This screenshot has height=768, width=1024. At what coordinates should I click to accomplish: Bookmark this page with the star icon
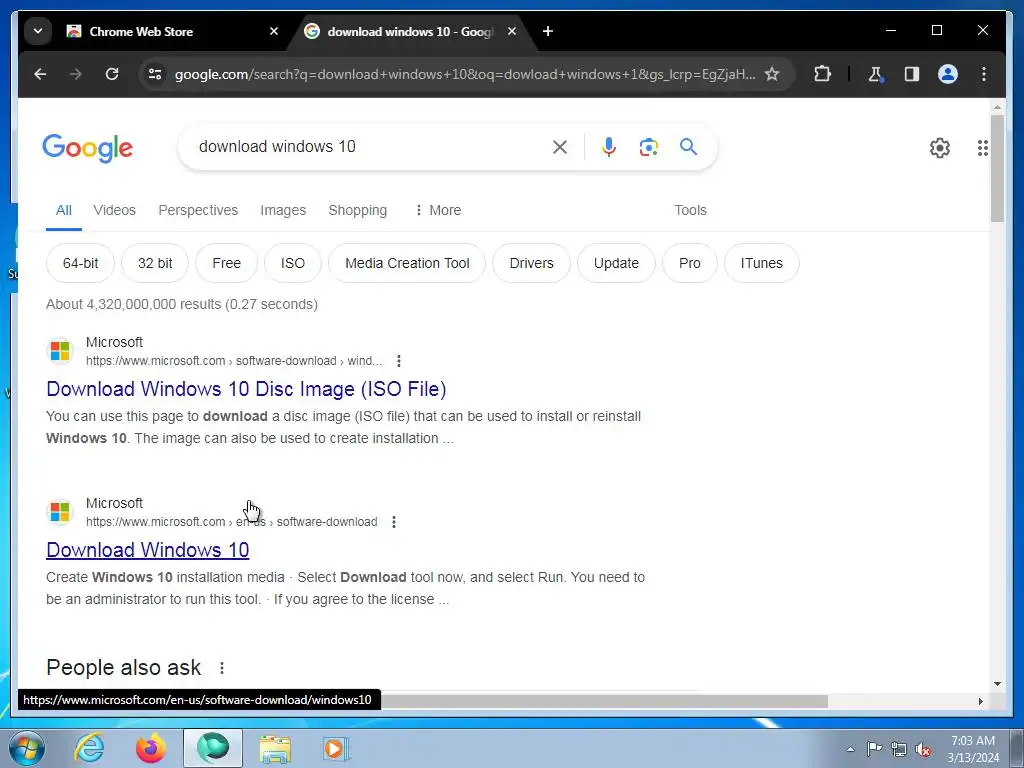(x=772, y=74)
